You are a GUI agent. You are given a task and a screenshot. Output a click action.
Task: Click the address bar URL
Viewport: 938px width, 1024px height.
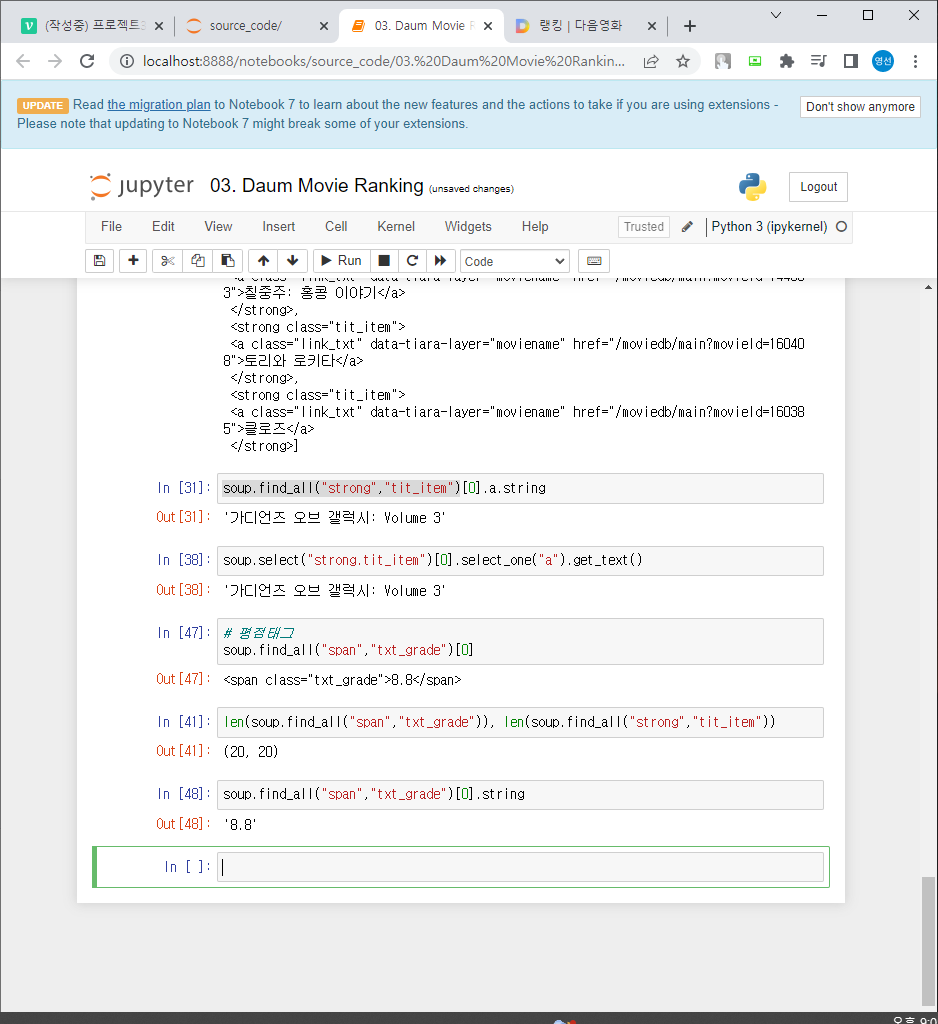click(383, 61)
